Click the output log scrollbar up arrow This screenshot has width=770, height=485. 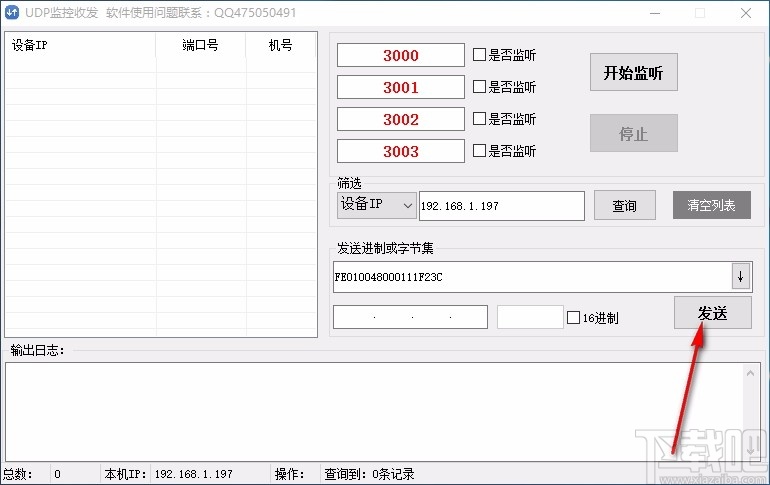pyautogui.click(x=750, y=374)
